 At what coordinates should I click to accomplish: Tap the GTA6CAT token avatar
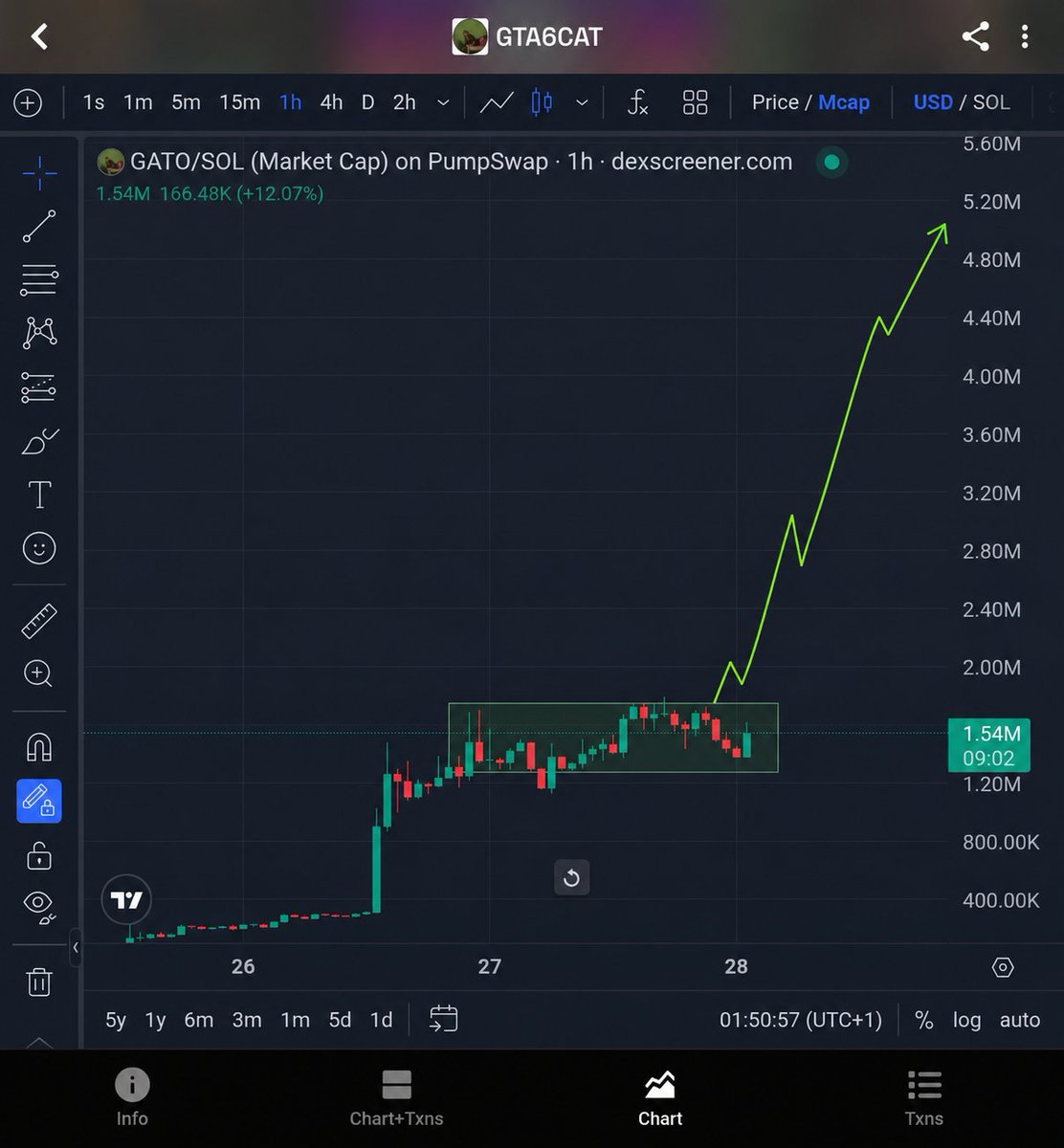[470, 37]
